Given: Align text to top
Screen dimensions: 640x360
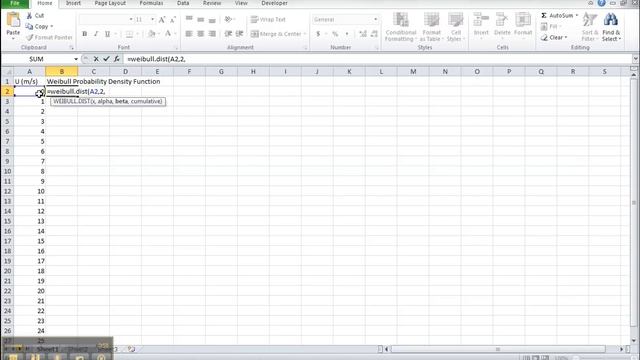Looking at the screenshot, I should tap(189, 19).
